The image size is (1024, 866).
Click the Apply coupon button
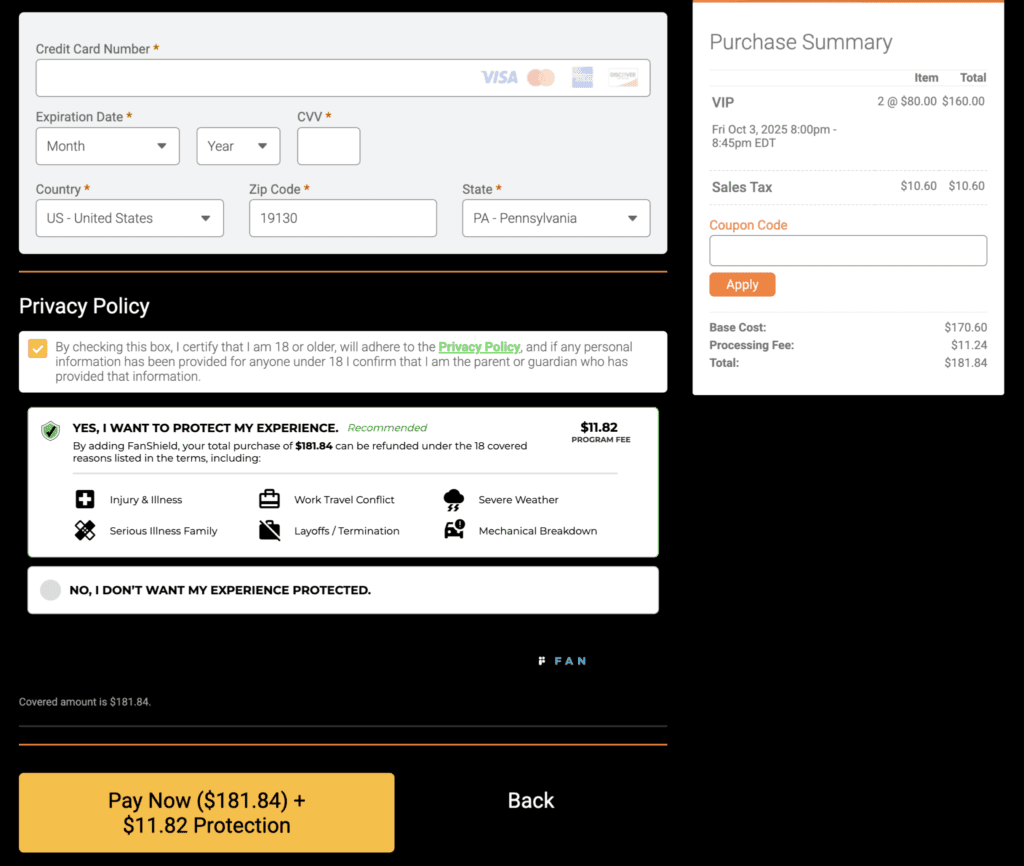[x=742, y=284]
